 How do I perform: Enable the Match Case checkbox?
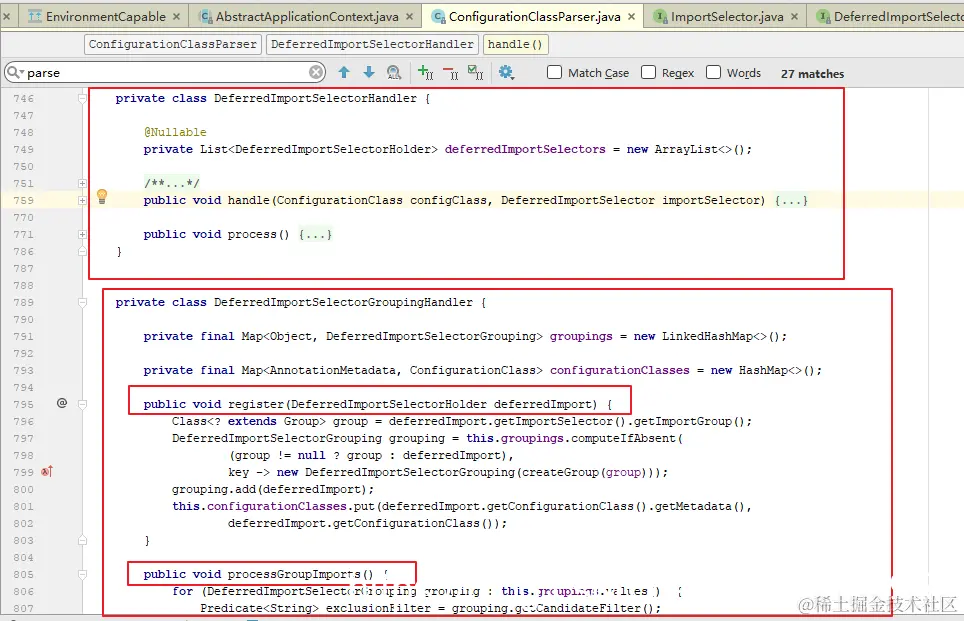[x=555, y=73]
